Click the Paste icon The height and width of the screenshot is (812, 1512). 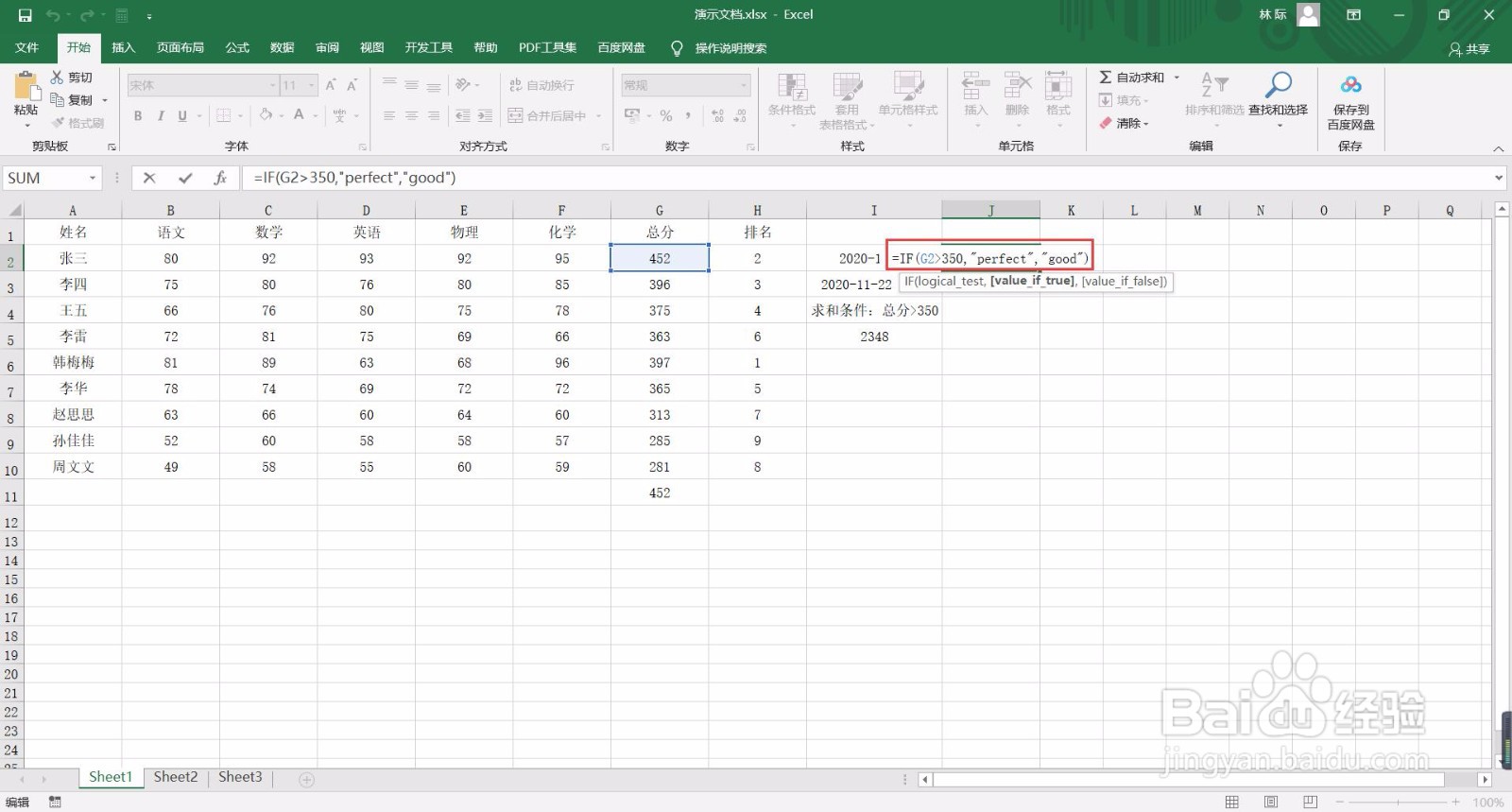pyautogui.click(x=26, y=87)
